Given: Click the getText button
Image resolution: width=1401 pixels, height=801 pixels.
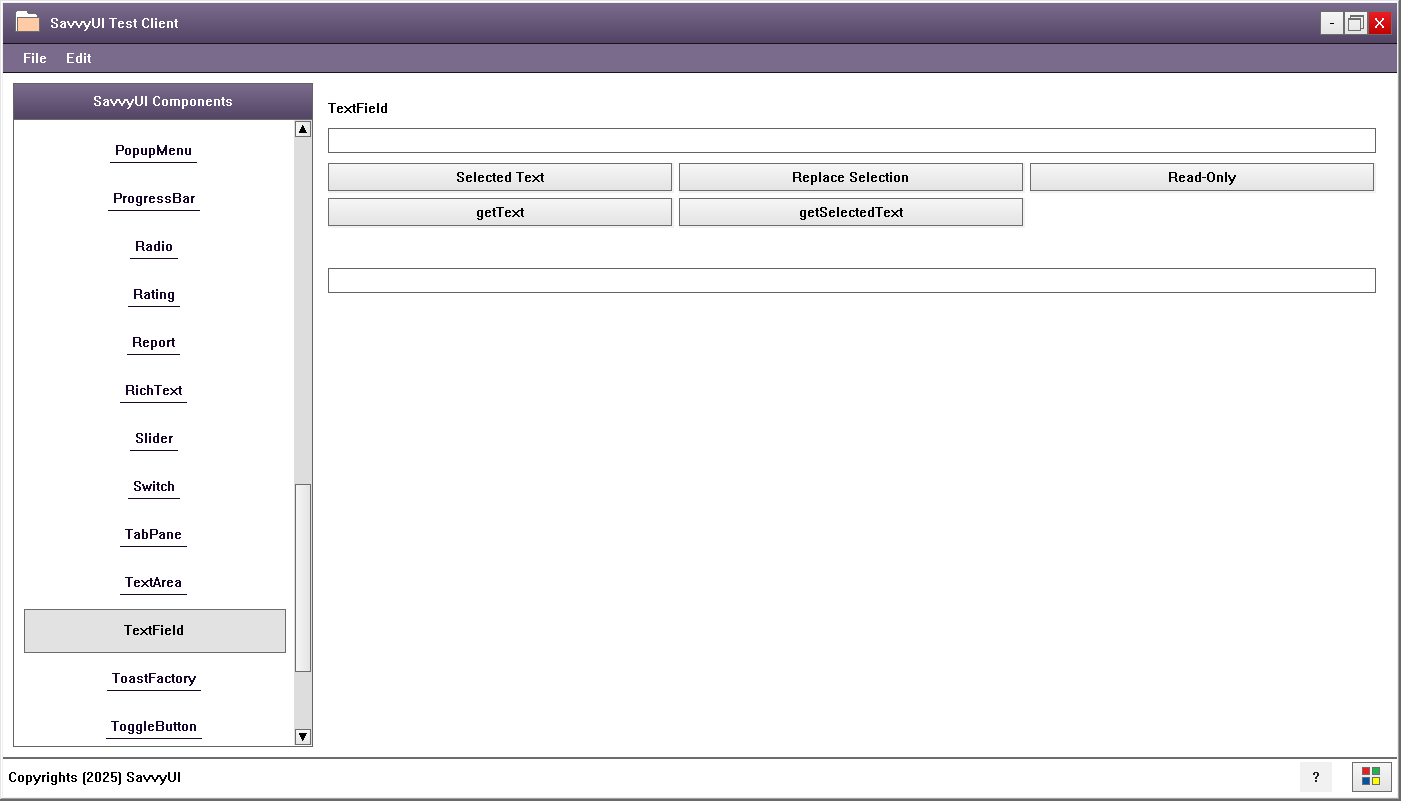Looking at the screenshot, I should [x=499, y=212].
